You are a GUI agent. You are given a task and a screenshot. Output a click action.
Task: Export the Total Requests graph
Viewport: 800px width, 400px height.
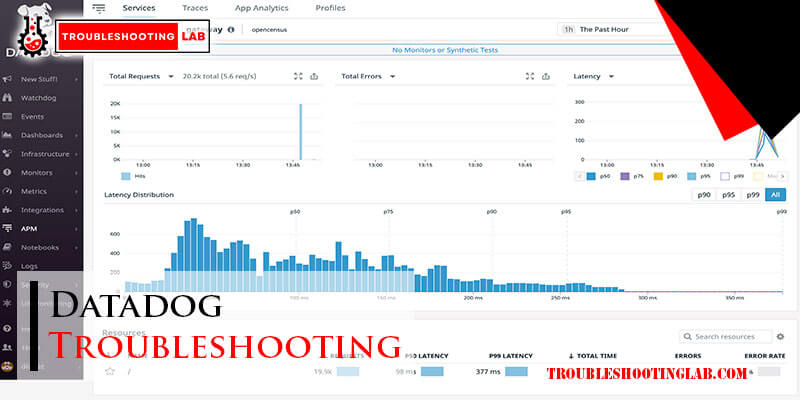(314, 76)
